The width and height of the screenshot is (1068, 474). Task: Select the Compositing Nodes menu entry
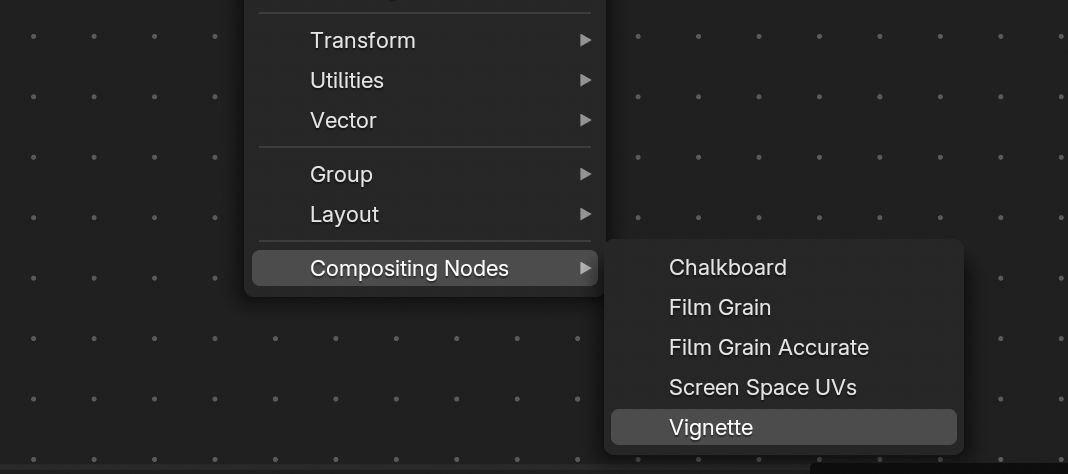click(424, 268)
